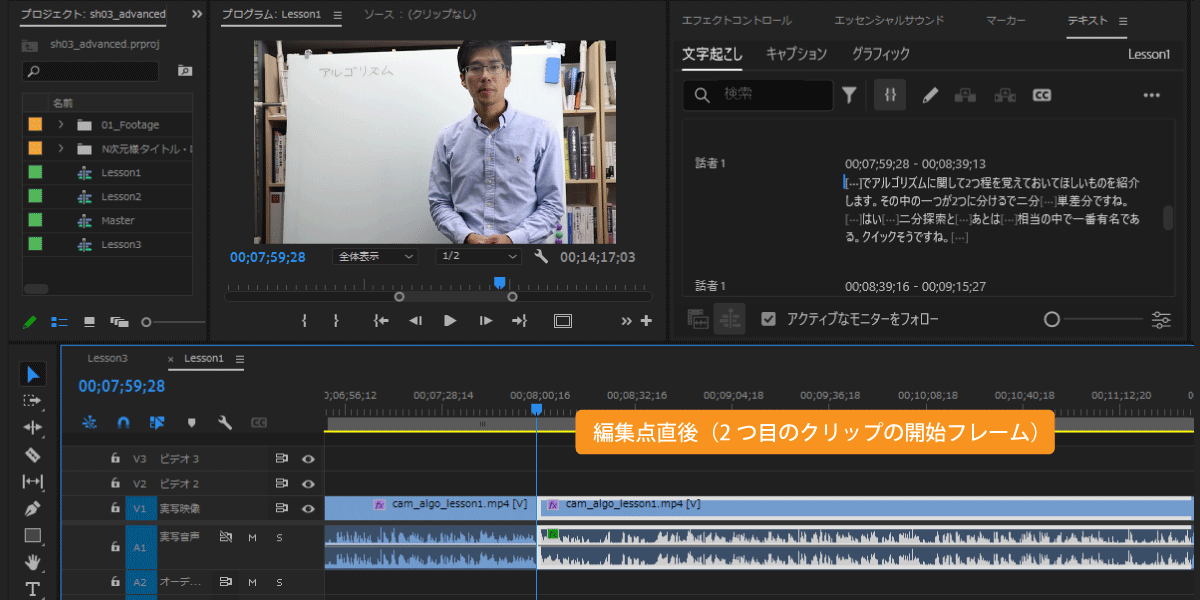The width and height of the screenshot is (1200, 600).
Task: Click the Add Marker icon in the timeline
Action: pos(192,423)
